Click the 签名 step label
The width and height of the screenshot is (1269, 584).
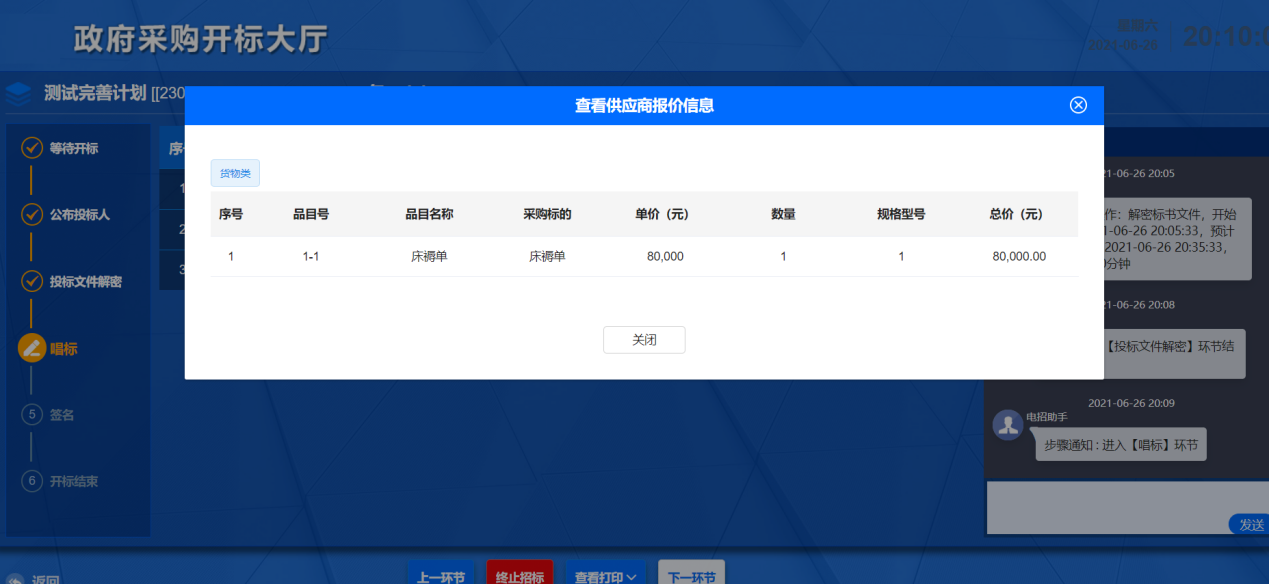pos(62,414)
